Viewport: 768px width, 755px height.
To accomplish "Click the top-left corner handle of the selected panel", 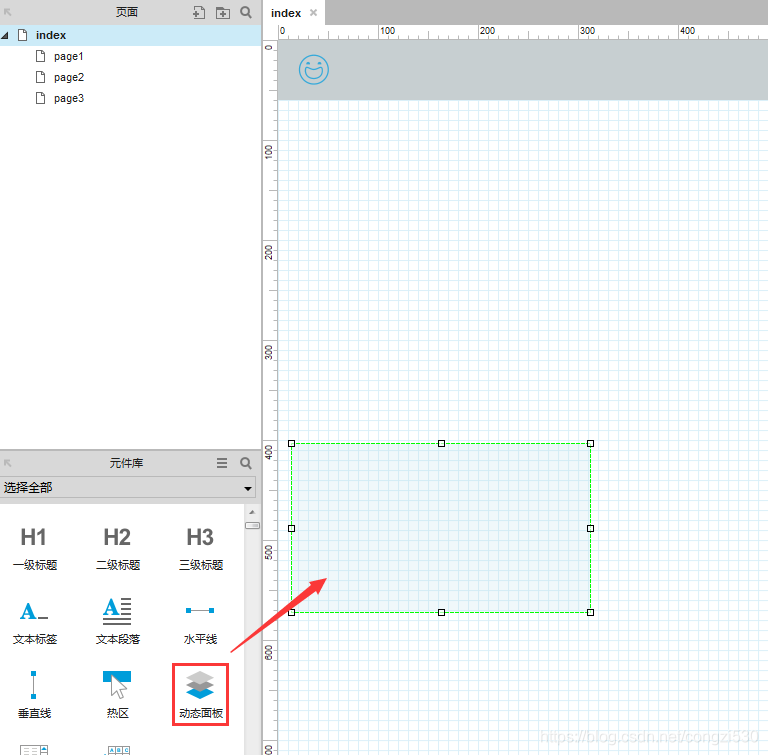I will pos(291,443).
